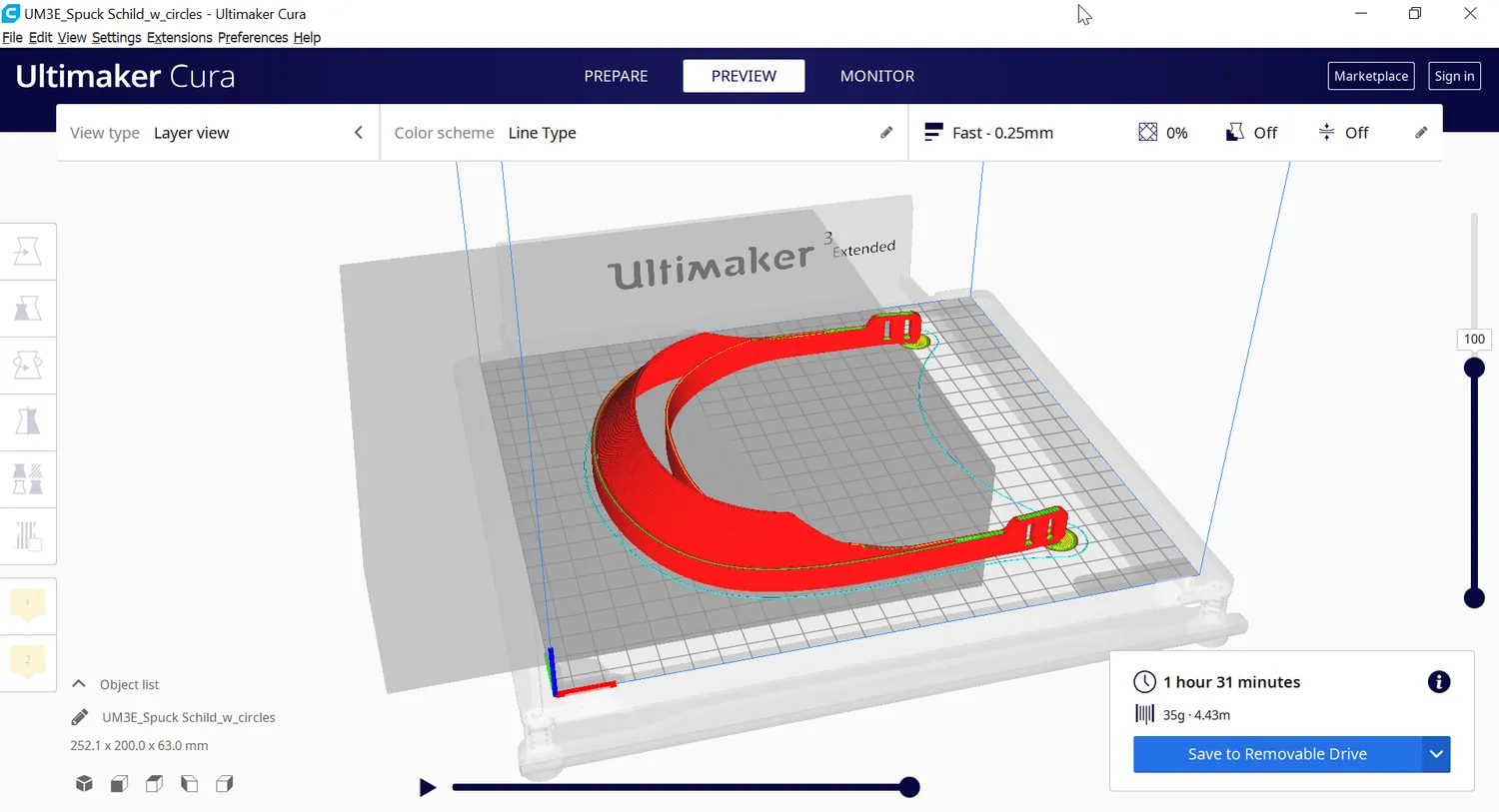This screenshot has height=812, width=1499.
Task: Click the material usage barcode icon
Action: click(x=1145, y=714)
